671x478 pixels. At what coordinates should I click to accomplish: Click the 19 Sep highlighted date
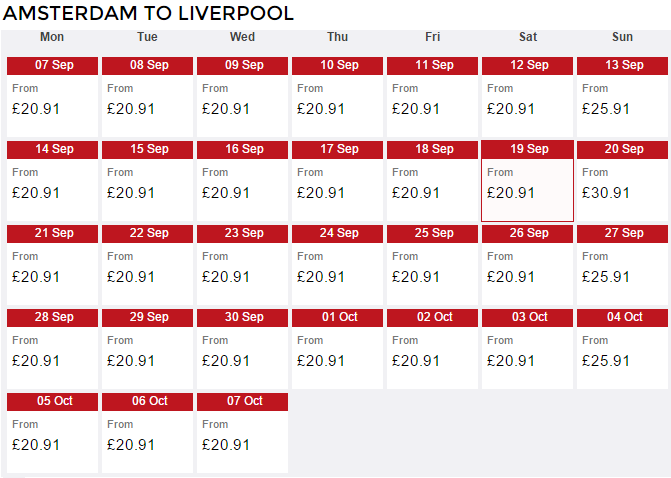click(527, 181)
